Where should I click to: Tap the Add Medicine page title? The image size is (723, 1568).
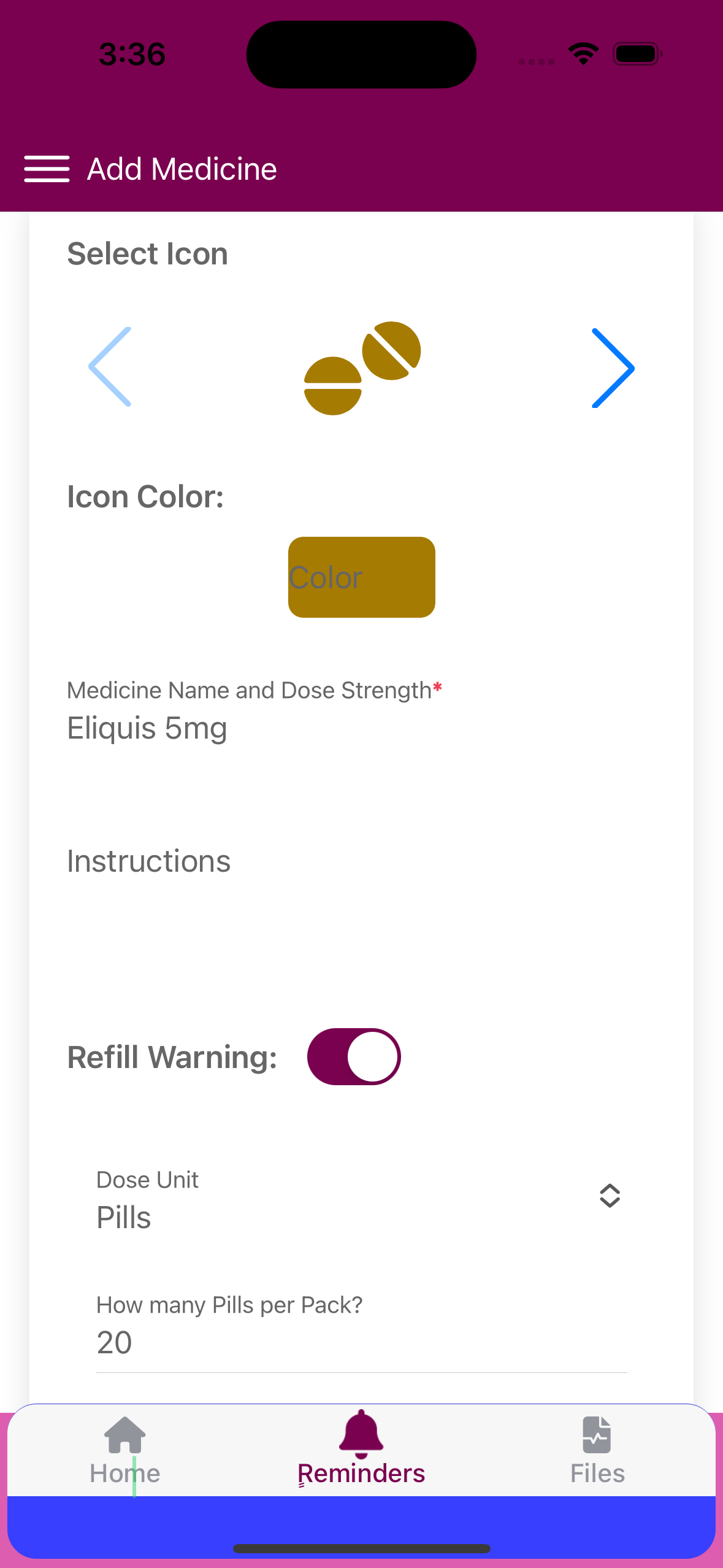[x=182, y=169]
